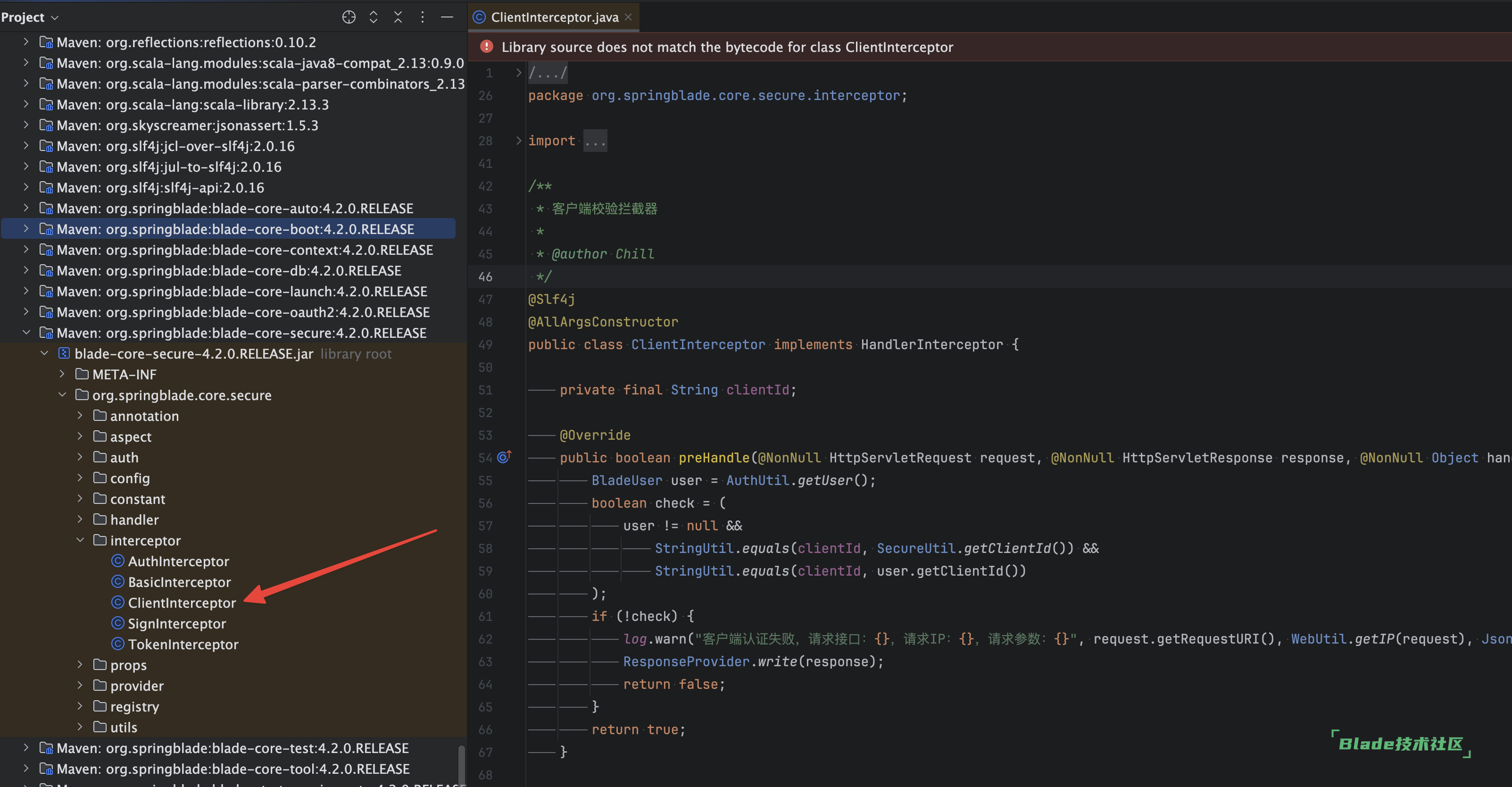Screen dimensions: 1512x787
Task: Click the class icon on ClientInterceptor.java tab
Action: click(x=479, y=17)
